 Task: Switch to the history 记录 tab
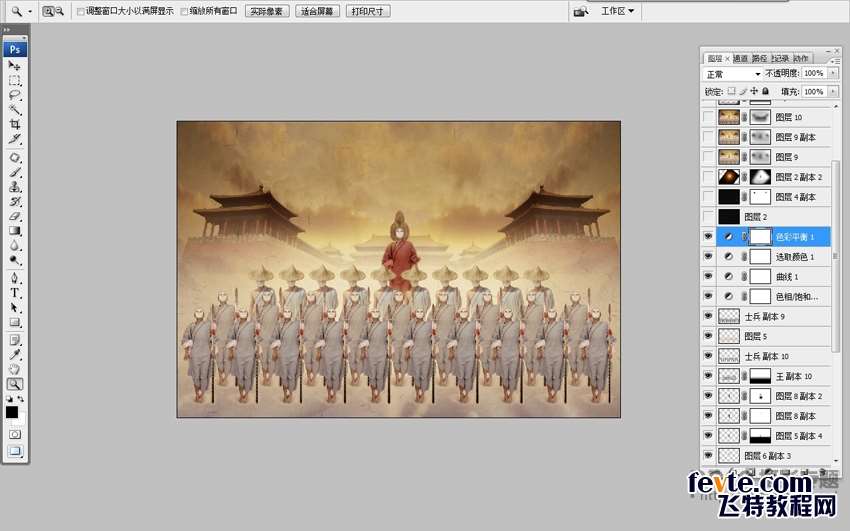click(x=781, y=58)
